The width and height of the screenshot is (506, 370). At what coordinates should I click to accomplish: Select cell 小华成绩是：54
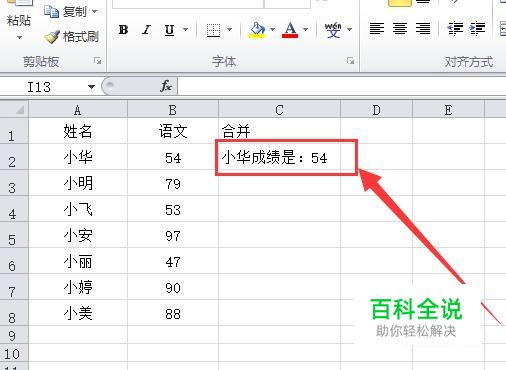click(279, 157)
